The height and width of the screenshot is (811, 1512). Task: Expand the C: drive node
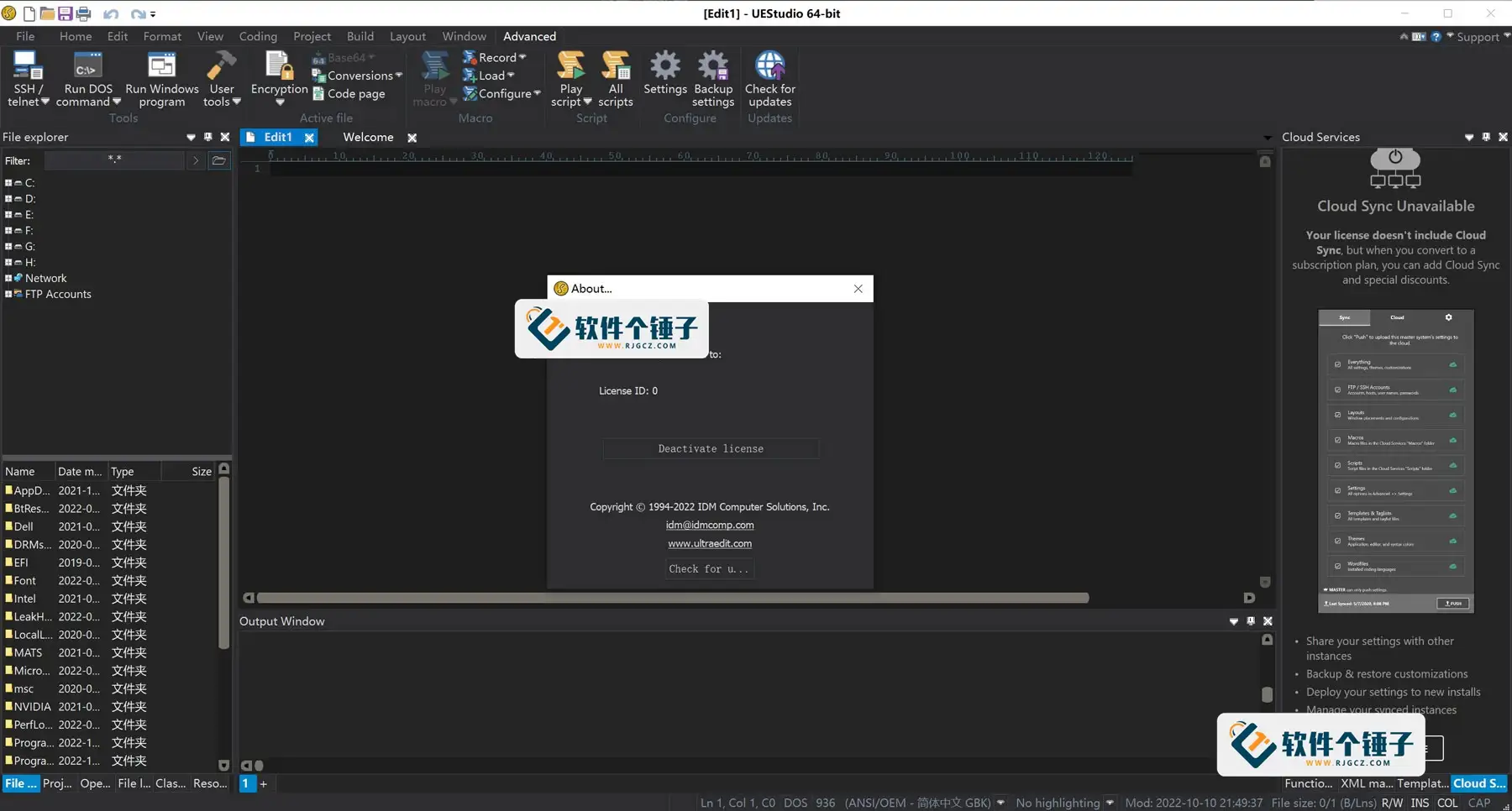click(8, 183)
